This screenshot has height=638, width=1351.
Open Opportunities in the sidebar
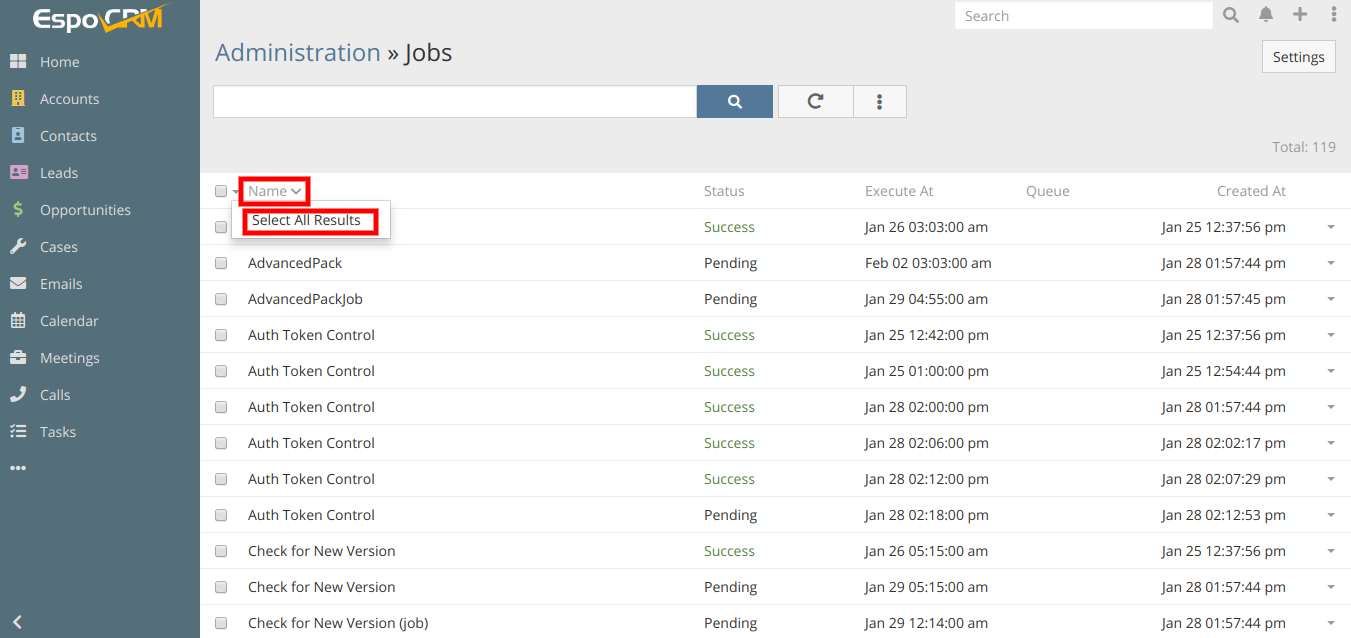(85, 210)
